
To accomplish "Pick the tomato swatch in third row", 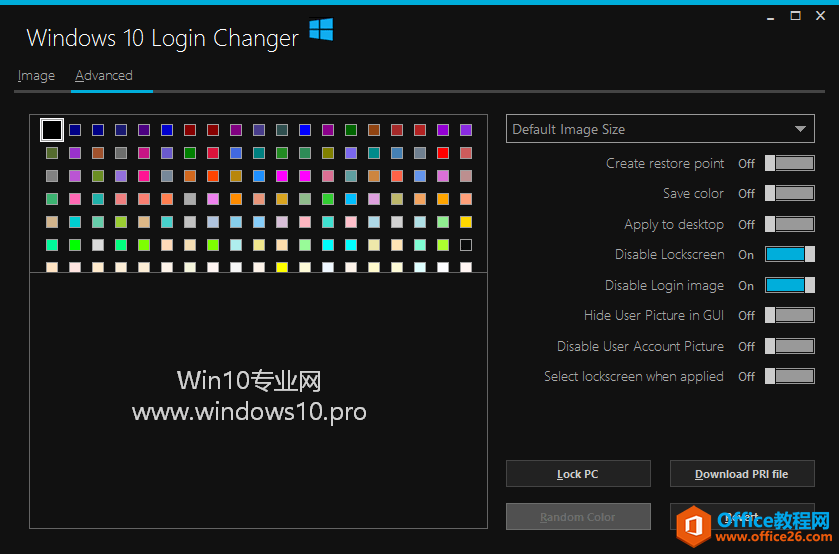I will [397, 176].
